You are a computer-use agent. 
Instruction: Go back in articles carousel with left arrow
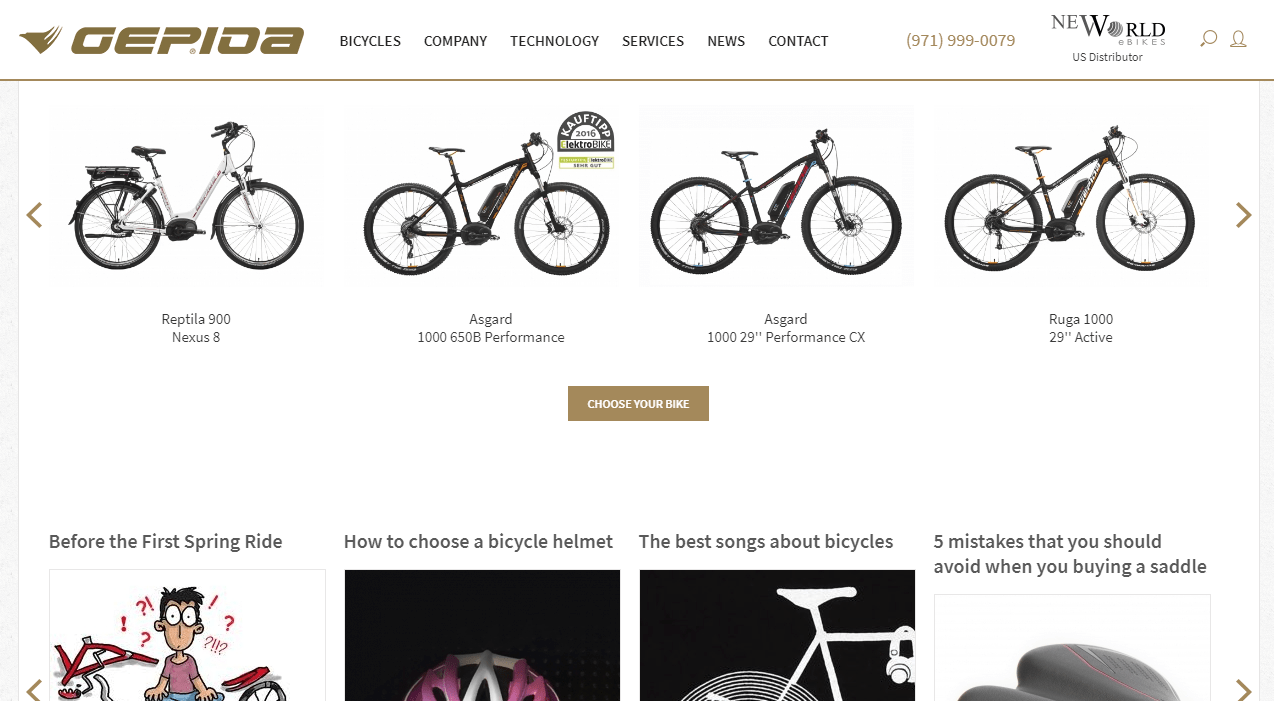(x=34, y=690)
